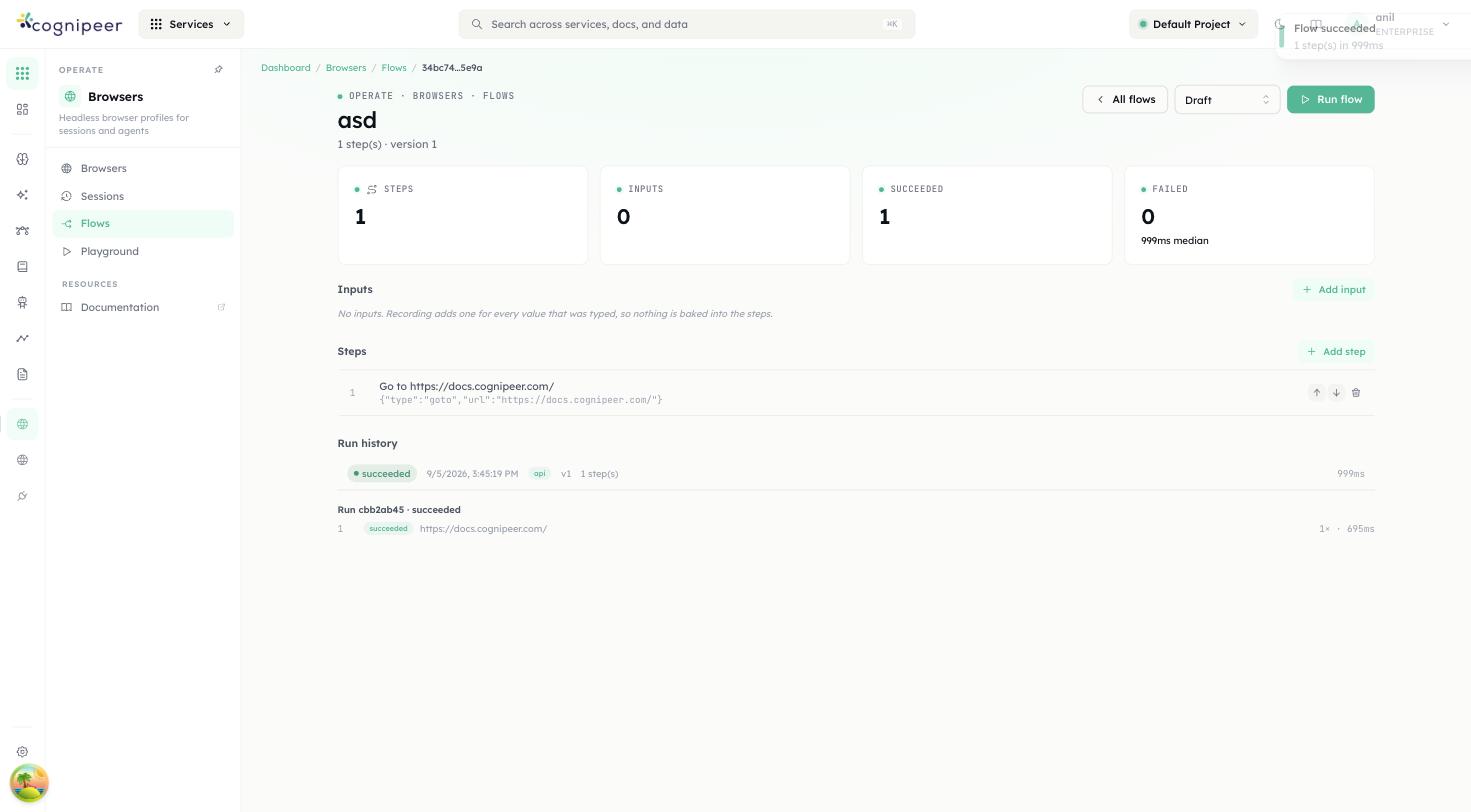
Task: Click the cognipeer logo
Action: 70,24
